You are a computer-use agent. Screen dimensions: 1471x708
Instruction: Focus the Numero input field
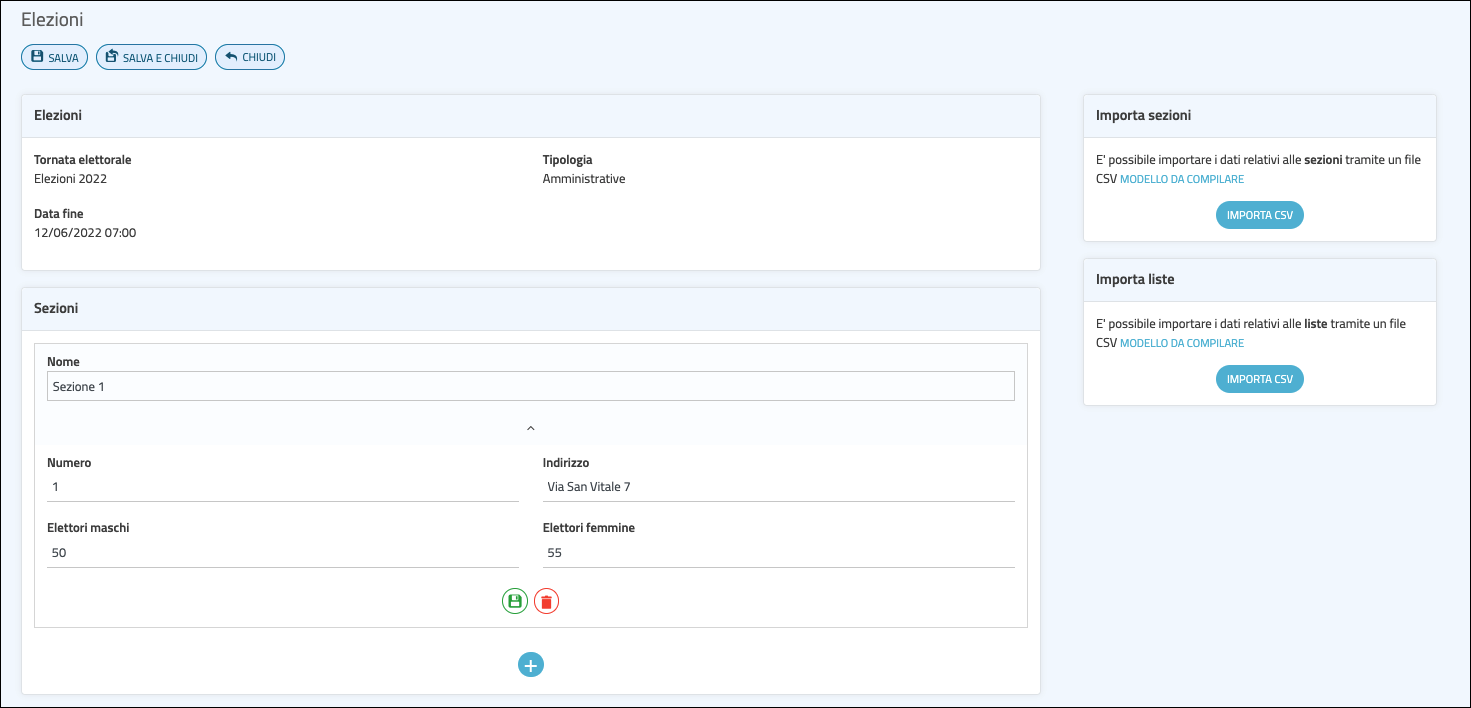(282, 487)
